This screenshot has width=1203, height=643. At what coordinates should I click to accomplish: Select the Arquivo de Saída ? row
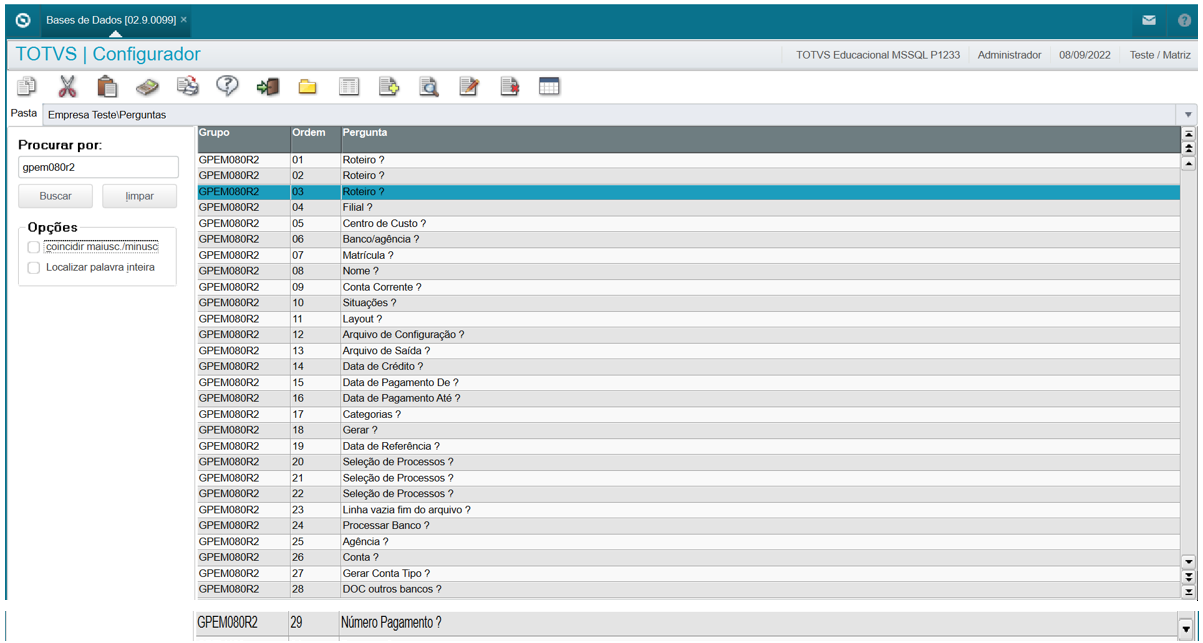(x=688, y=351)
